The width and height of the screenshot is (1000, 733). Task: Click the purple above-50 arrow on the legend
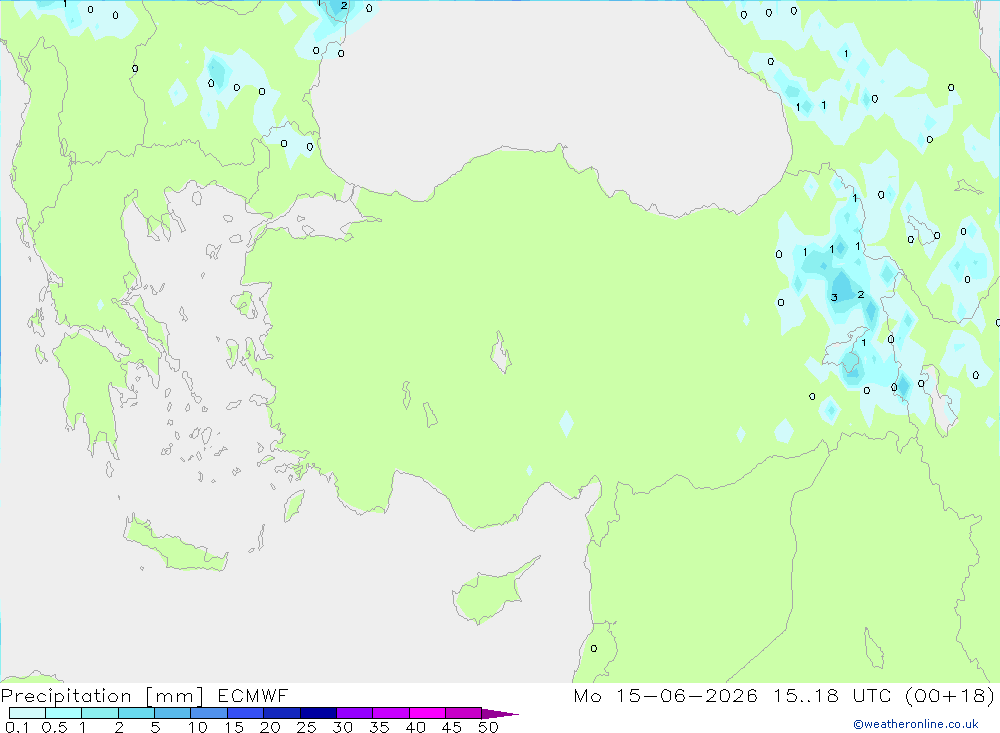tap(499, 714)
